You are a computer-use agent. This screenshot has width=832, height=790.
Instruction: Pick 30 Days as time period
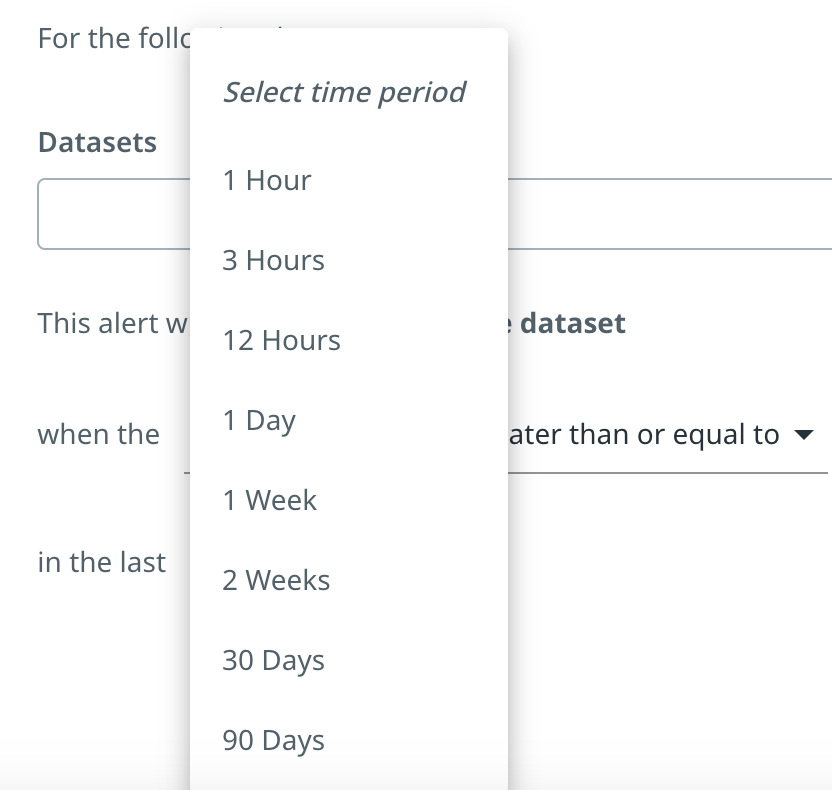pyautogui.click(x=273, y=661)
